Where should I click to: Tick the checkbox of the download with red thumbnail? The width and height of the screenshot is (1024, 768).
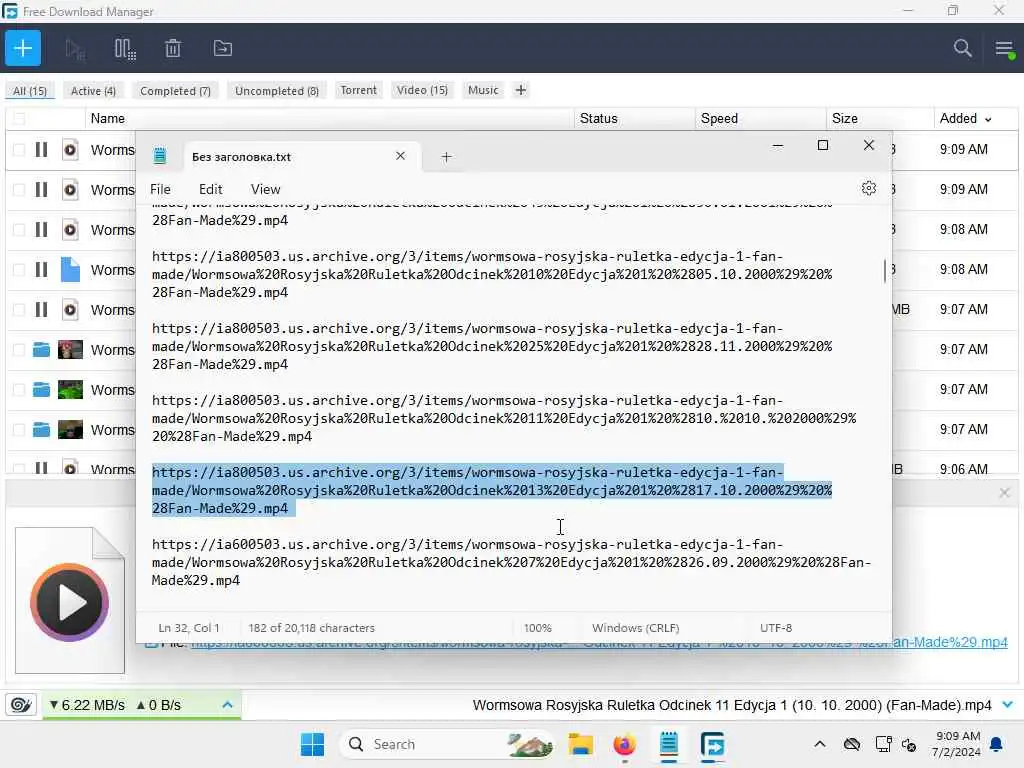[20, 349]
